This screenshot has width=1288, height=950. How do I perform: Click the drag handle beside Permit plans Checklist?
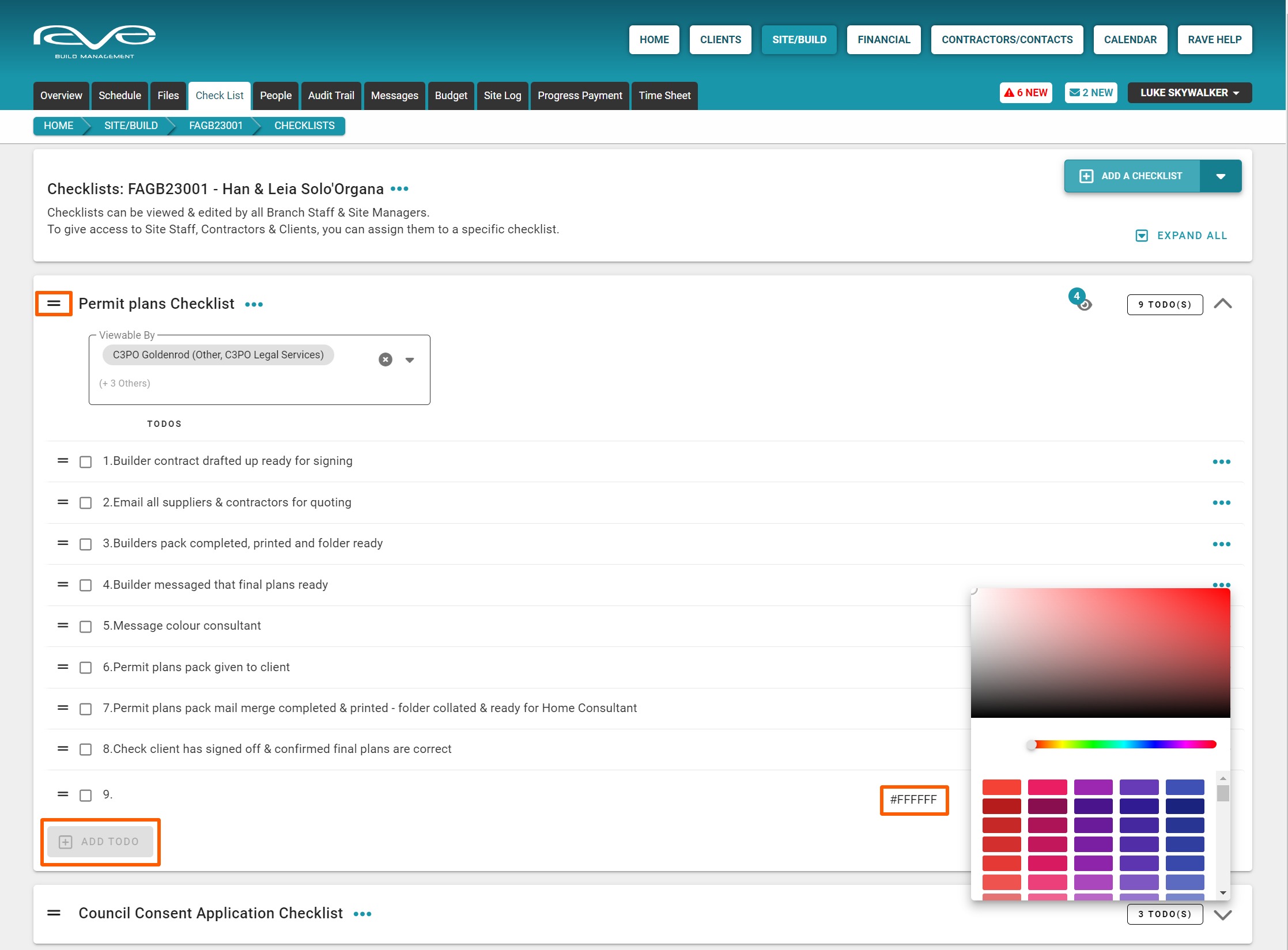54,304
